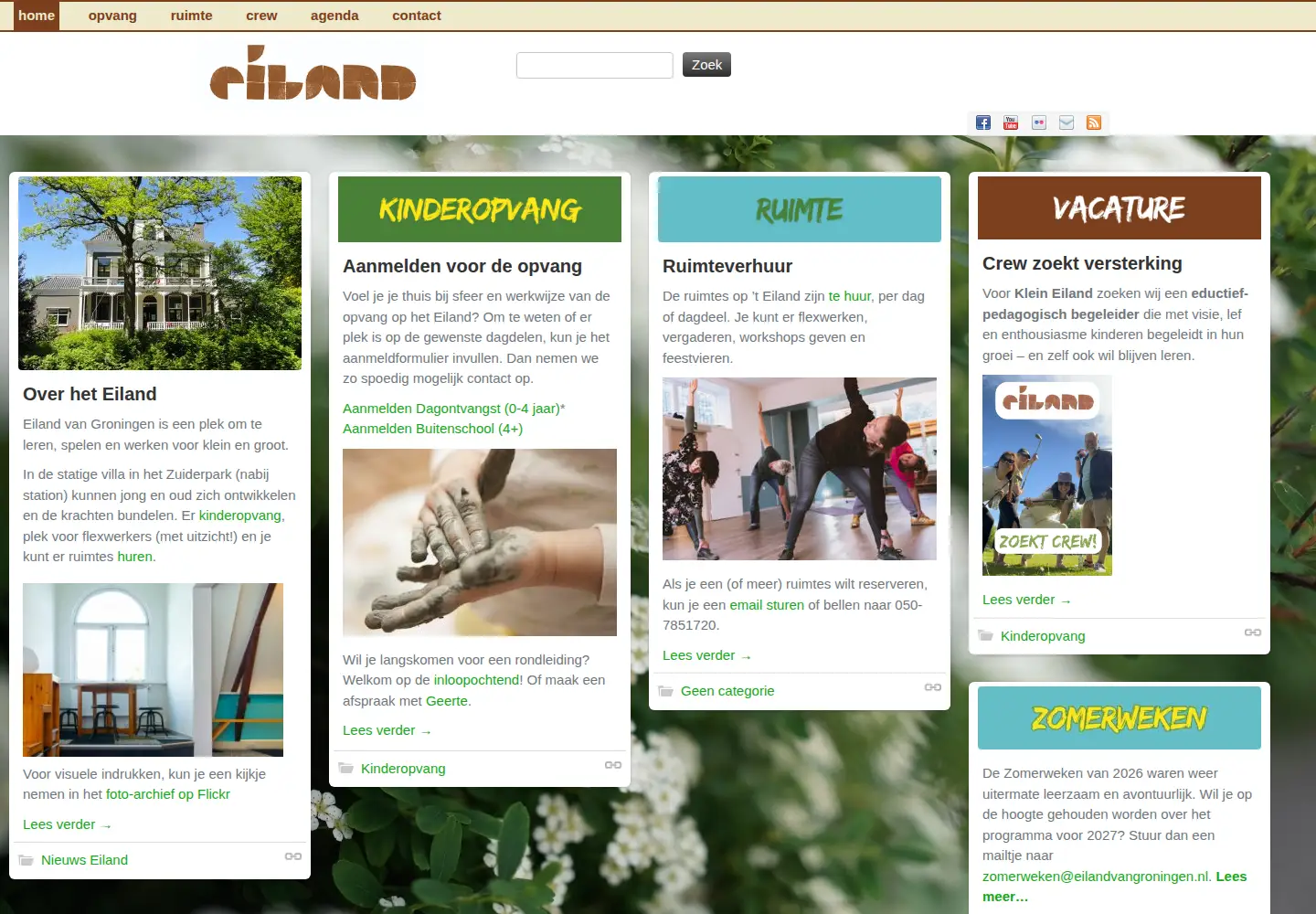
Task: Click permalink chain icon on Ruimteverhuur card
Action: [933, 687]
